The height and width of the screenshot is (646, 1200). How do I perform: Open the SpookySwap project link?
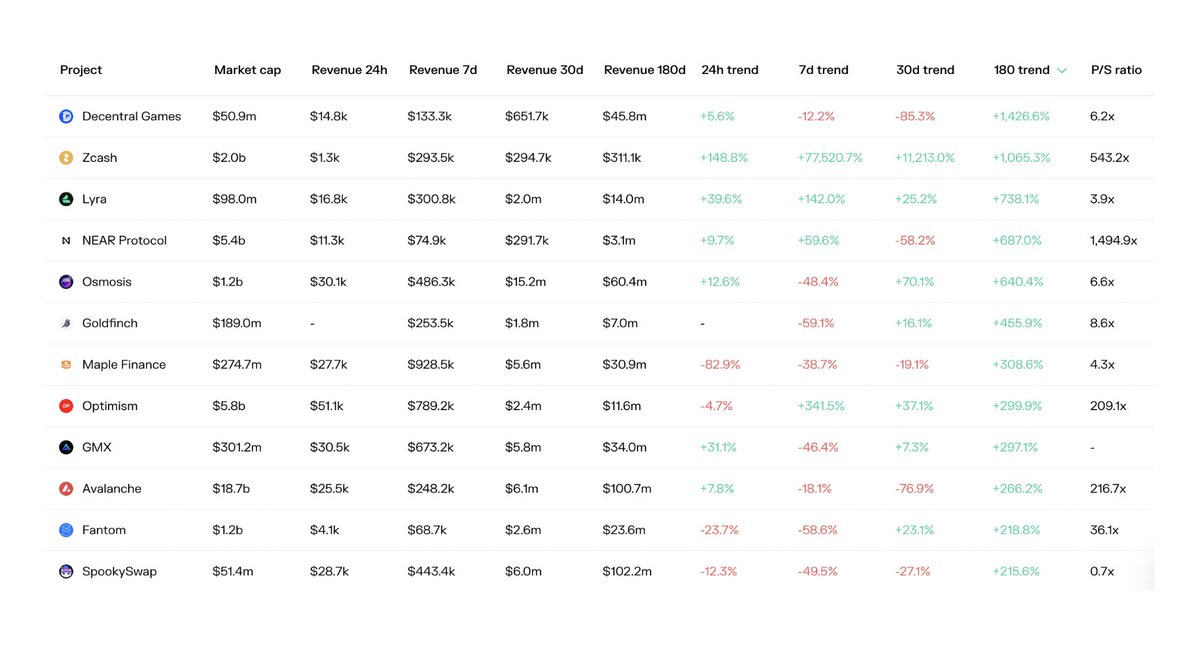pos(119,572)
